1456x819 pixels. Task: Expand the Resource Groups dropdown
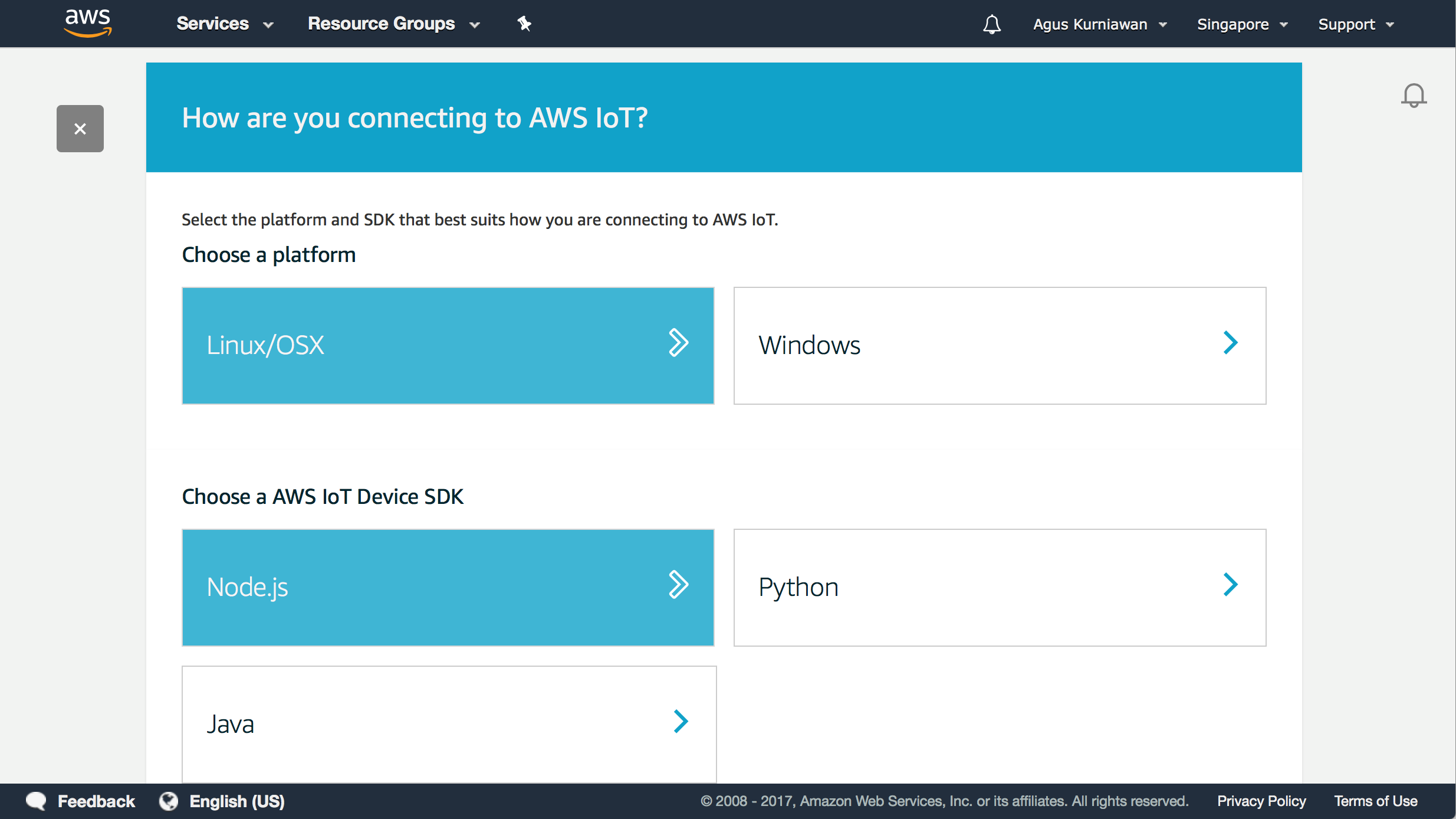pos(394,24)
